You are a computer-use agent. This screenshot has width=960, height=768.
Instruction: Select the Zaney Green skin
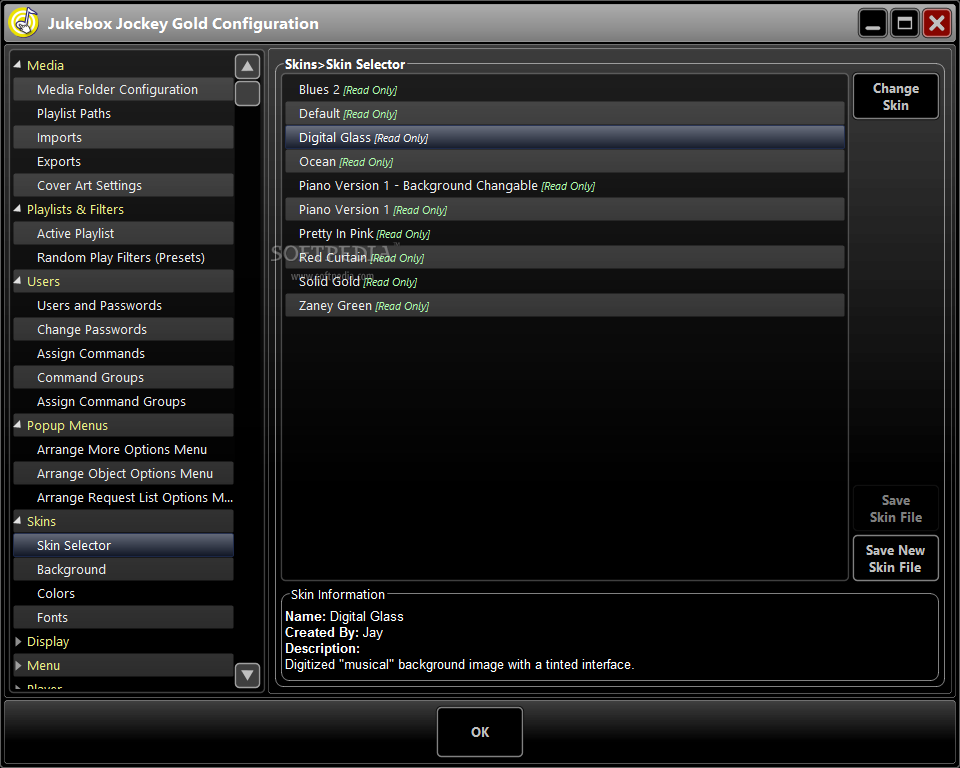[564, 306]
